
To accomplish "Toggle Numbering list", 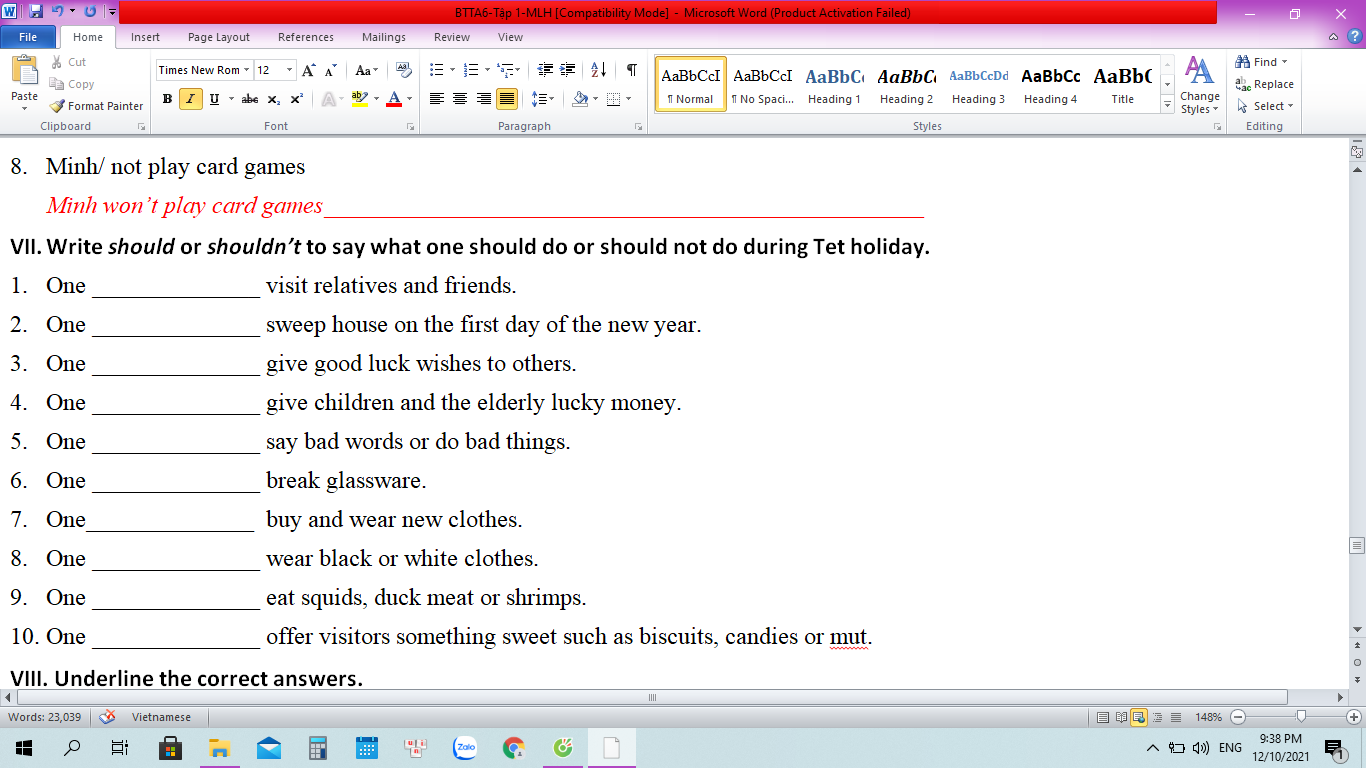I will tap(472, 70).
